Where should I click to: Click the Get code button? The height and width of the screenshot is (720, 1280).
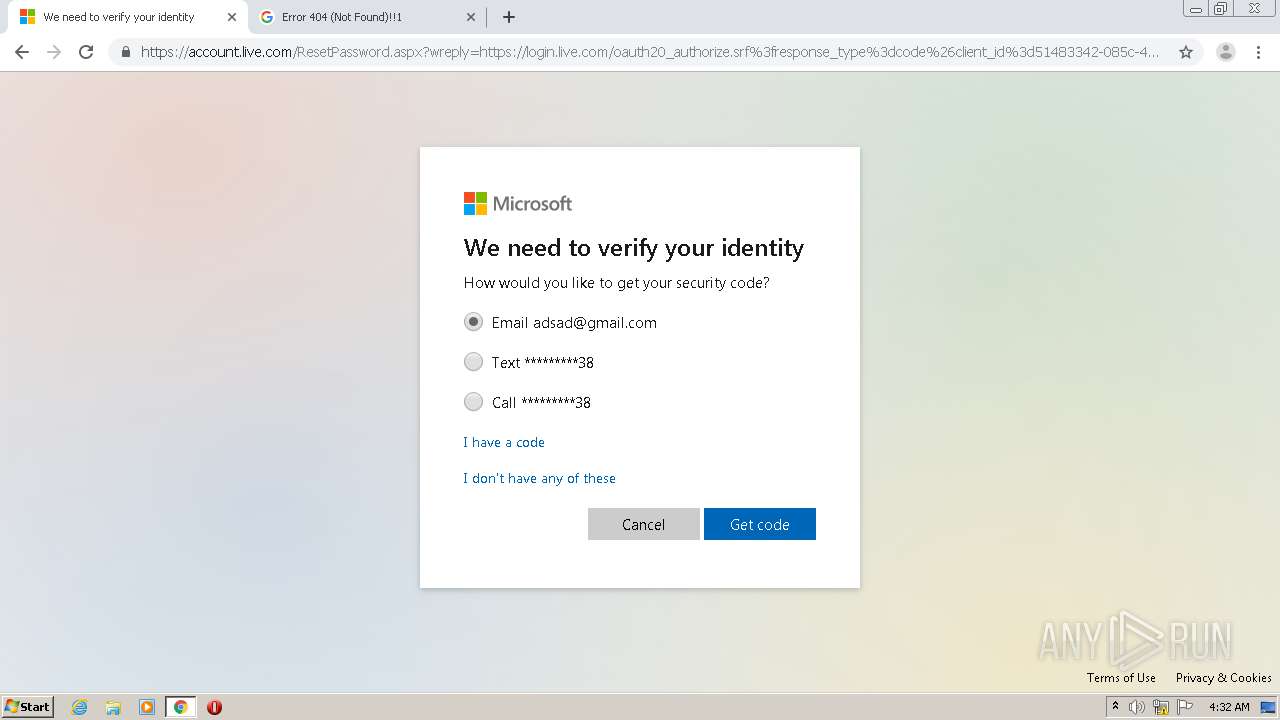760,524
